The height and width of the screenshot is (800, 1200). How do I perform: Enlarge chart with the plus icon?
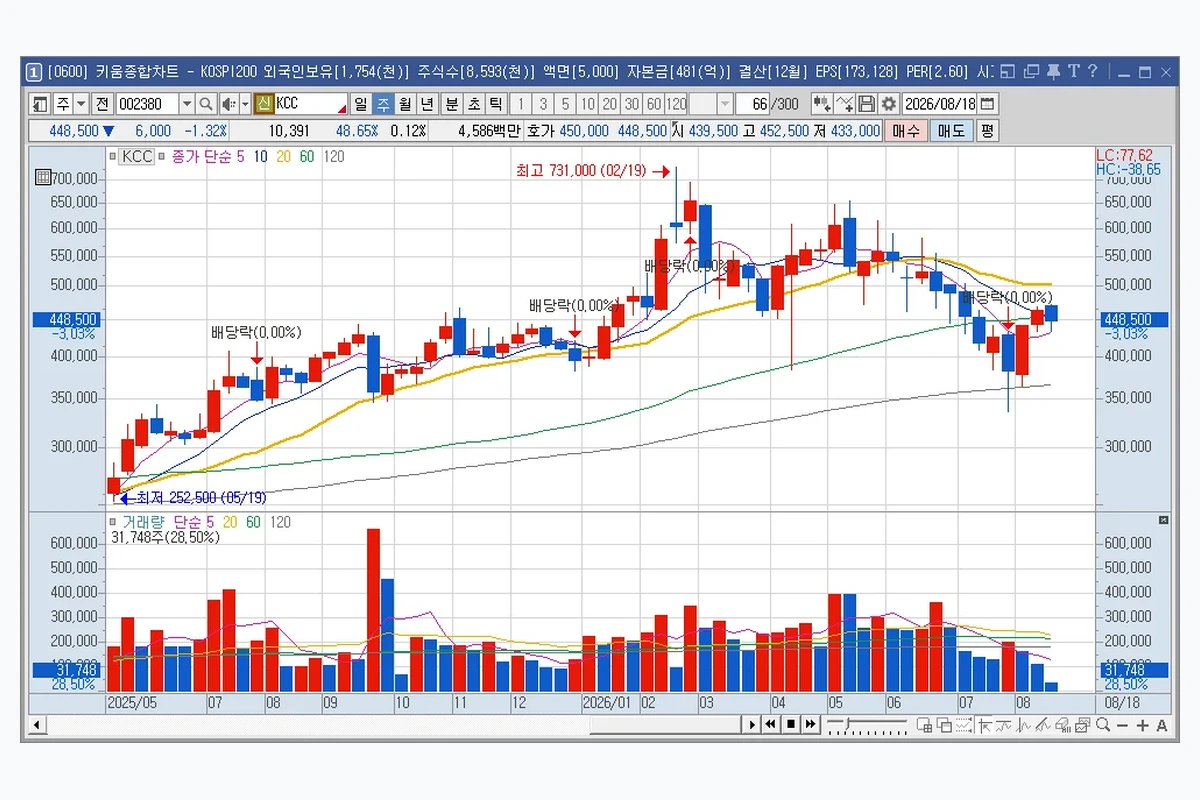(x=1142, y=725)
